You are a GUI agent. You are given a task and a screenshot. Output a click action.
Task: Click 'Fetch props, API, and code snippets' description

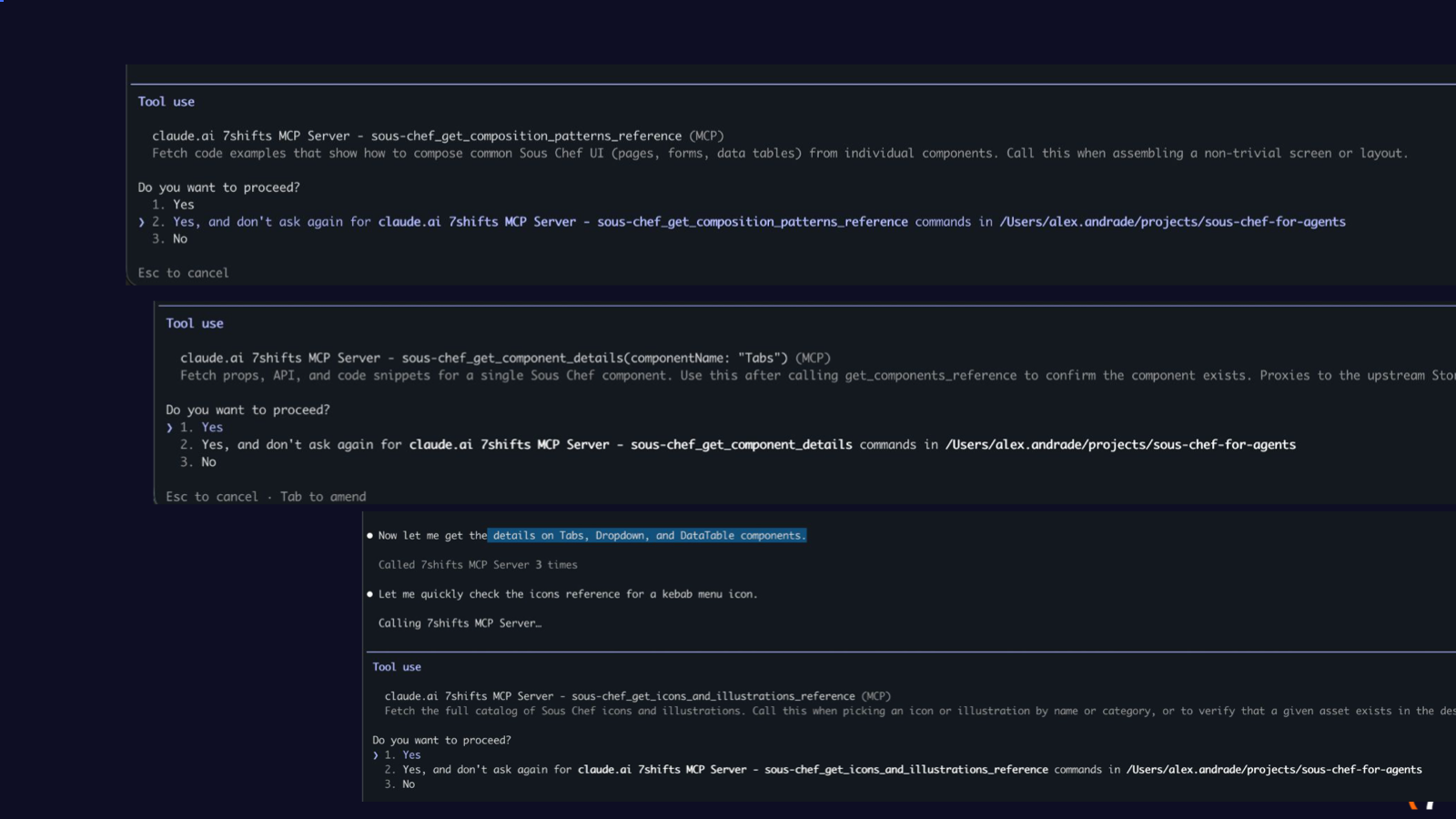[818, 376]
